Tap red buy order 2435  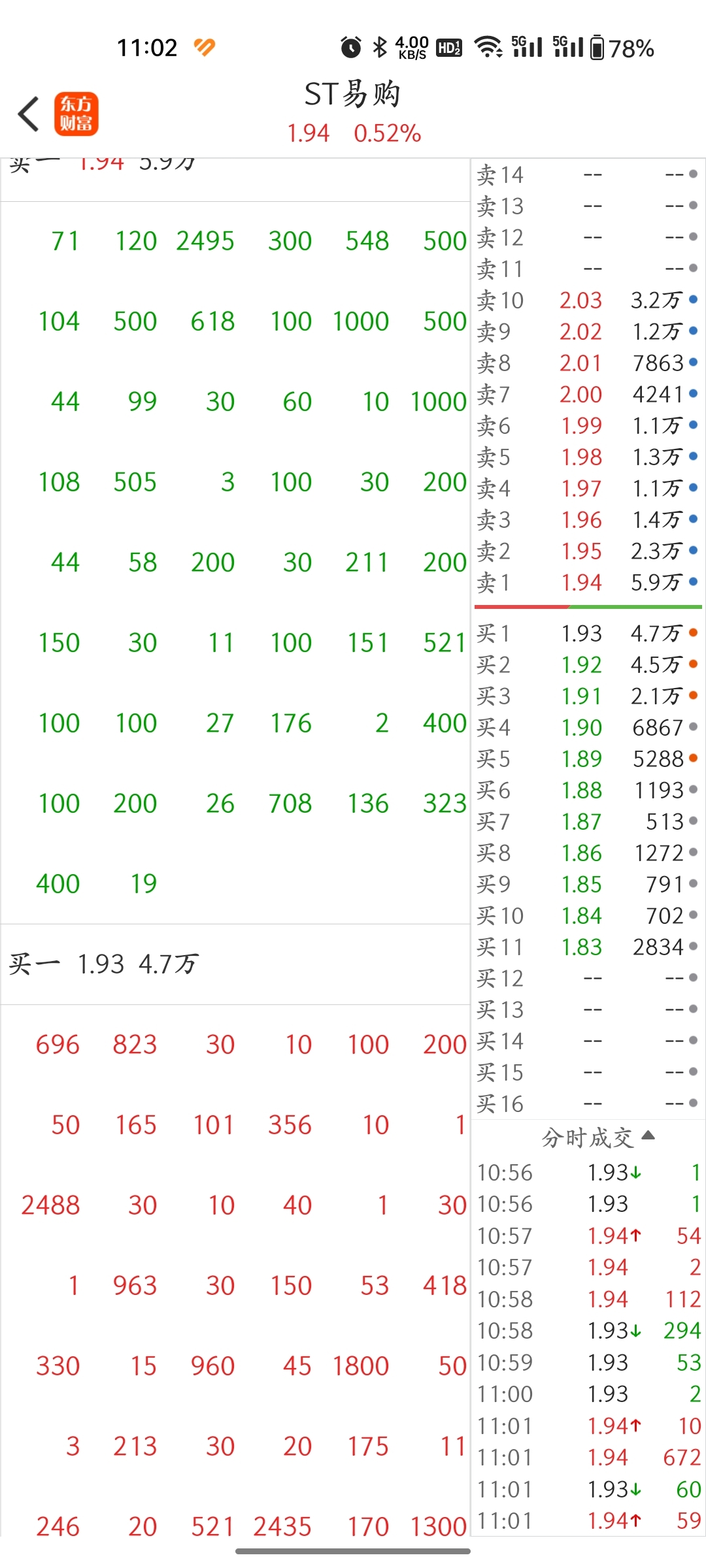tap(282, 1526)
